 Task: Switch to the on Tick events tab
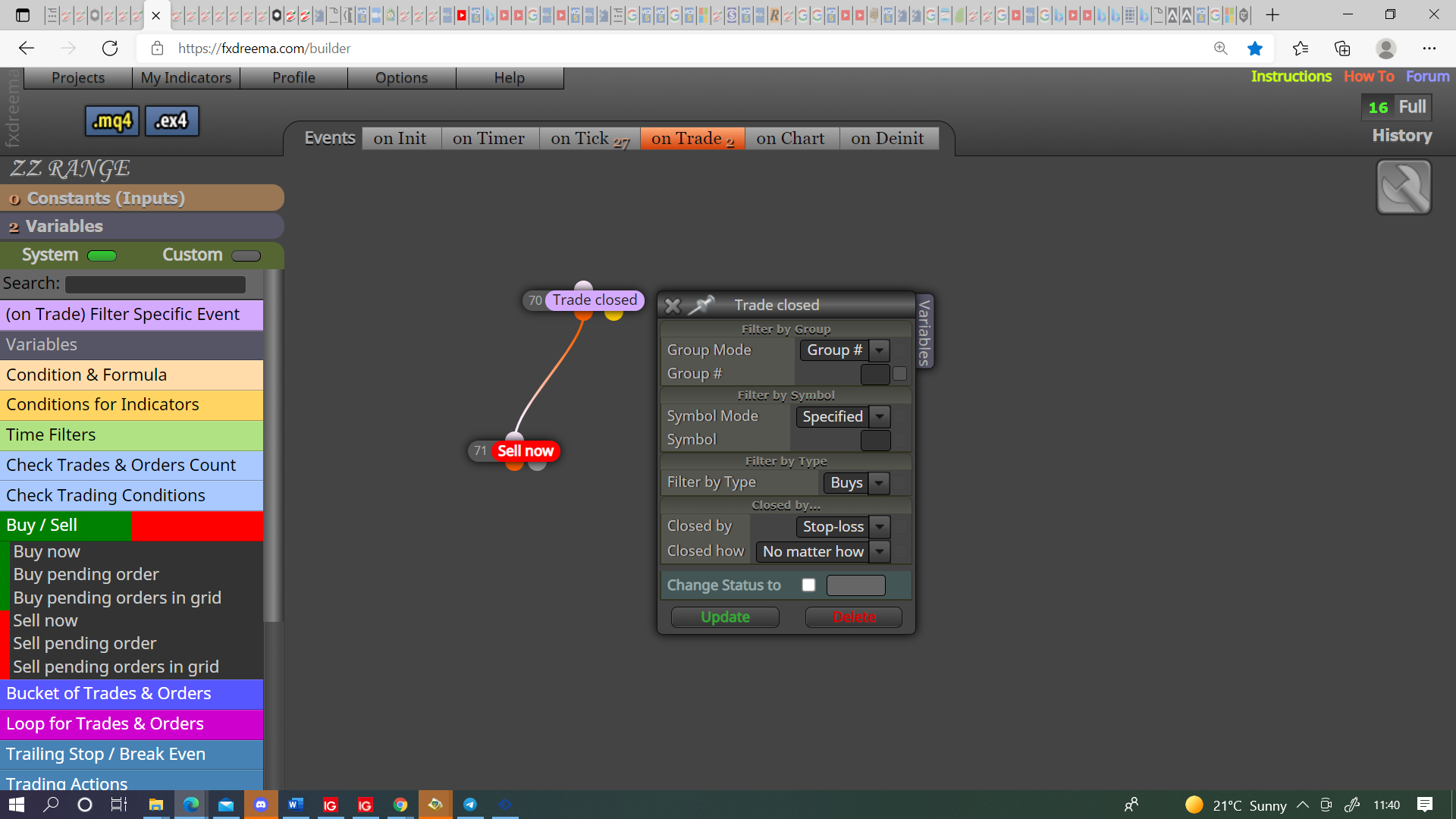click(x=590, y=138)
